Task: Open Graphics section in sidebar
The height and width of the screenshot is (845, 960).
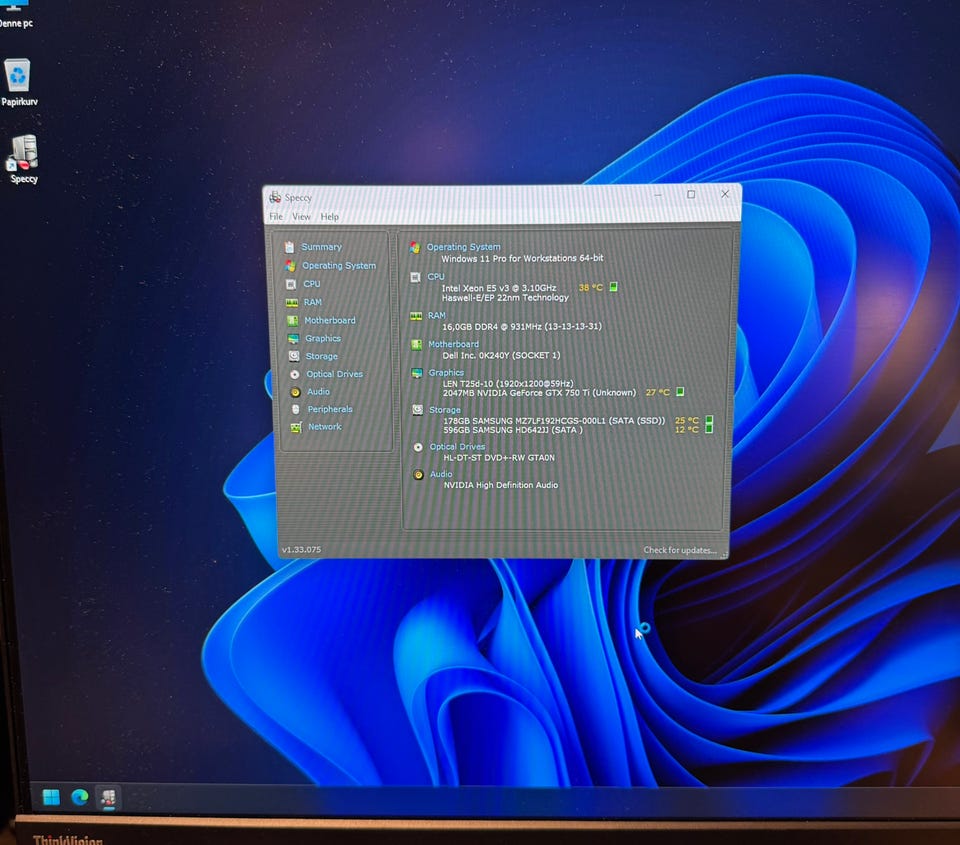Action: [323, 339]
